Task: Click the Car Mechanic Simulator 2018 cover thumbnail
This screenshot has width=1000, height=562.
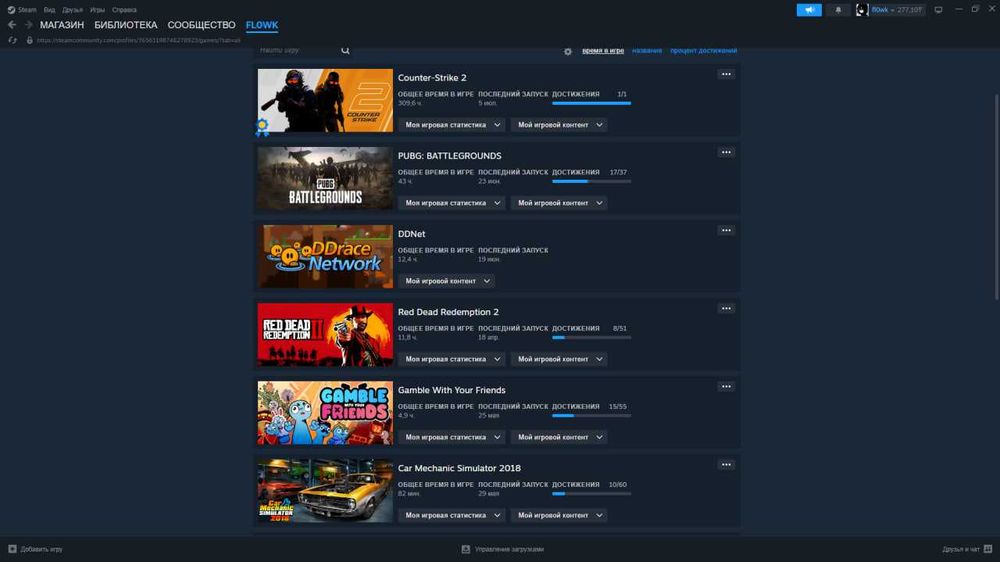Action: tap(325, 491)
